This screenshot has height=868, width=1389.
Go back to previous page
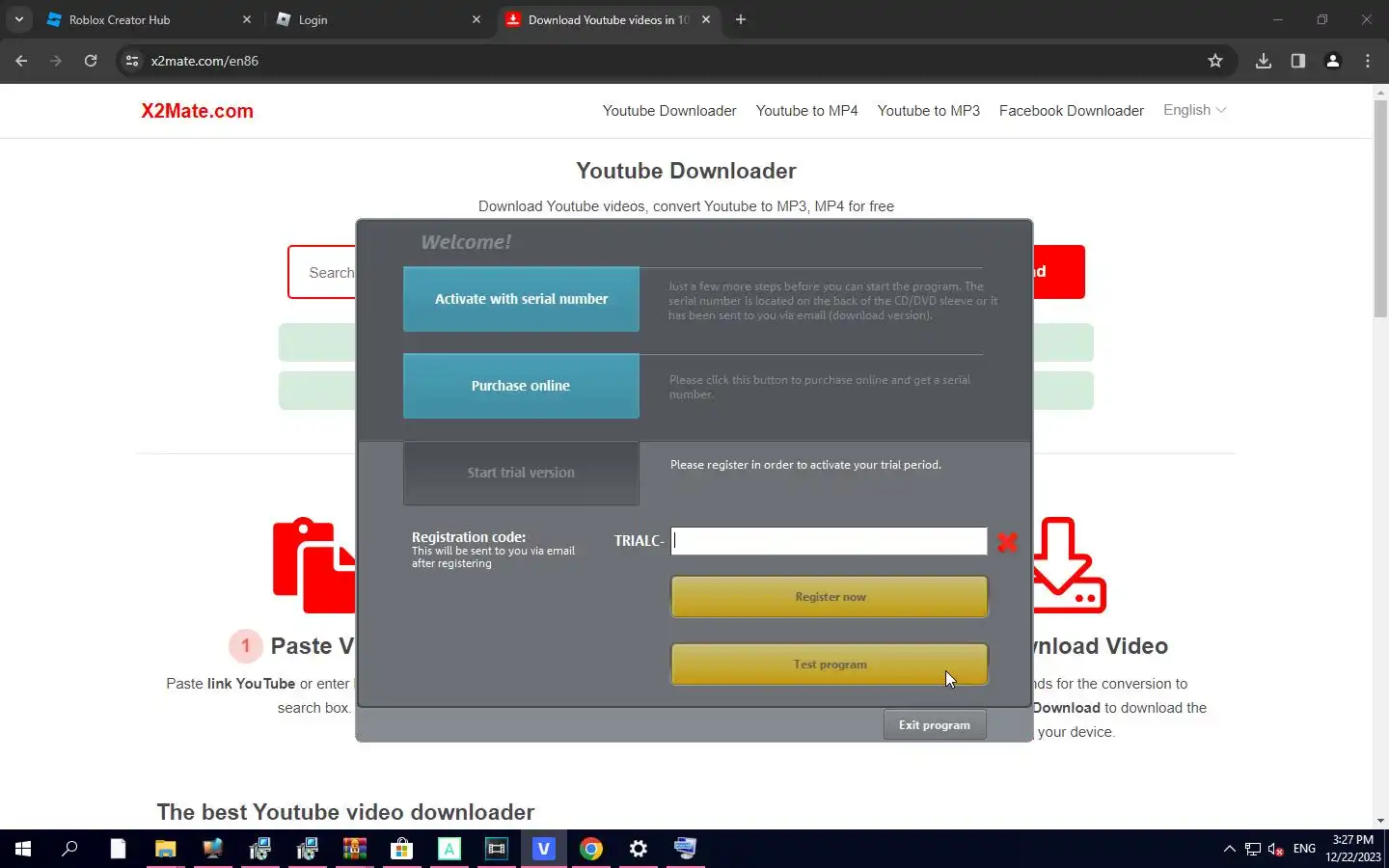tap(21, 61)
